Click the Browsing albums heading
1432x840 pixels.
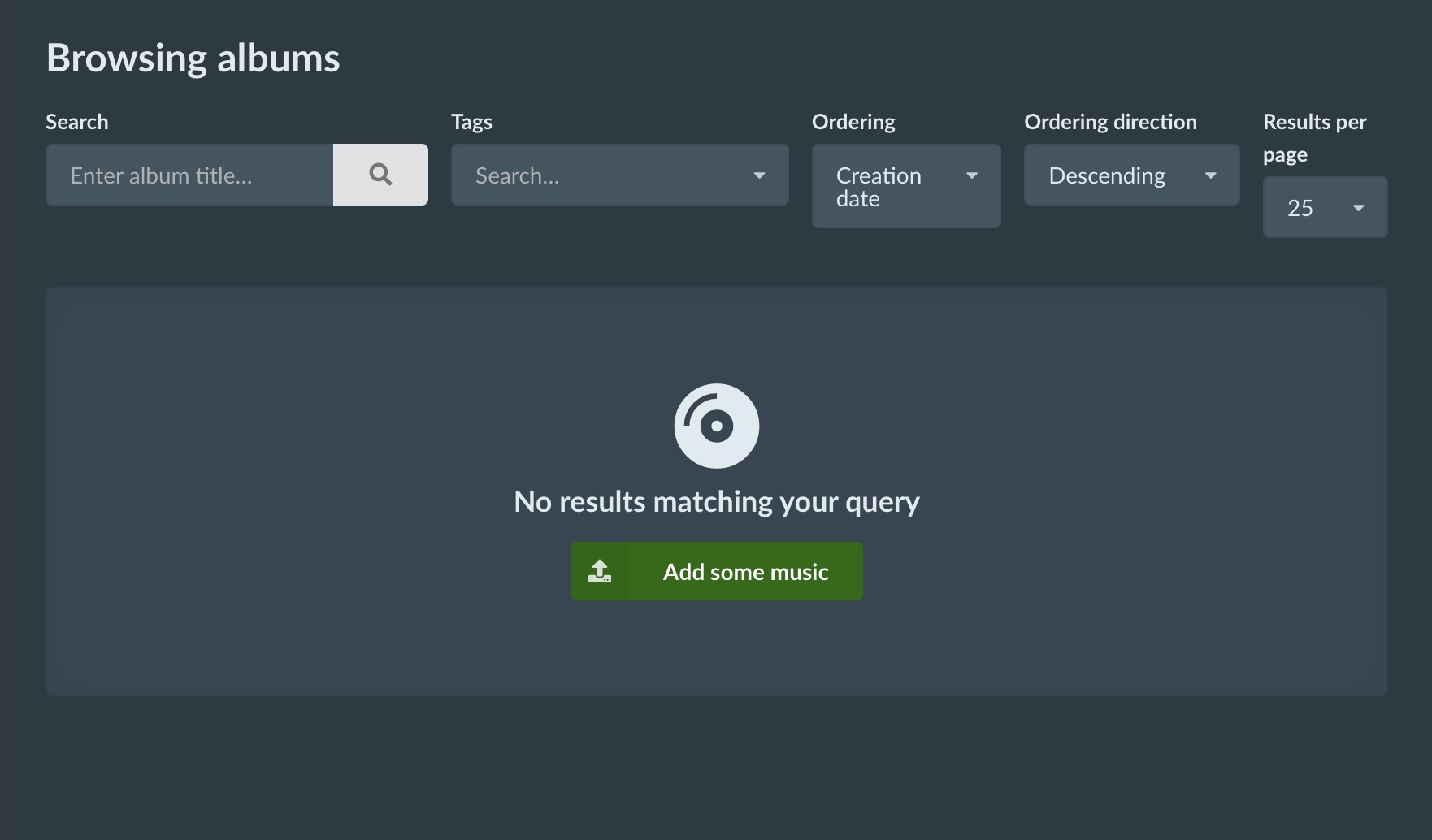click(193, 58)
